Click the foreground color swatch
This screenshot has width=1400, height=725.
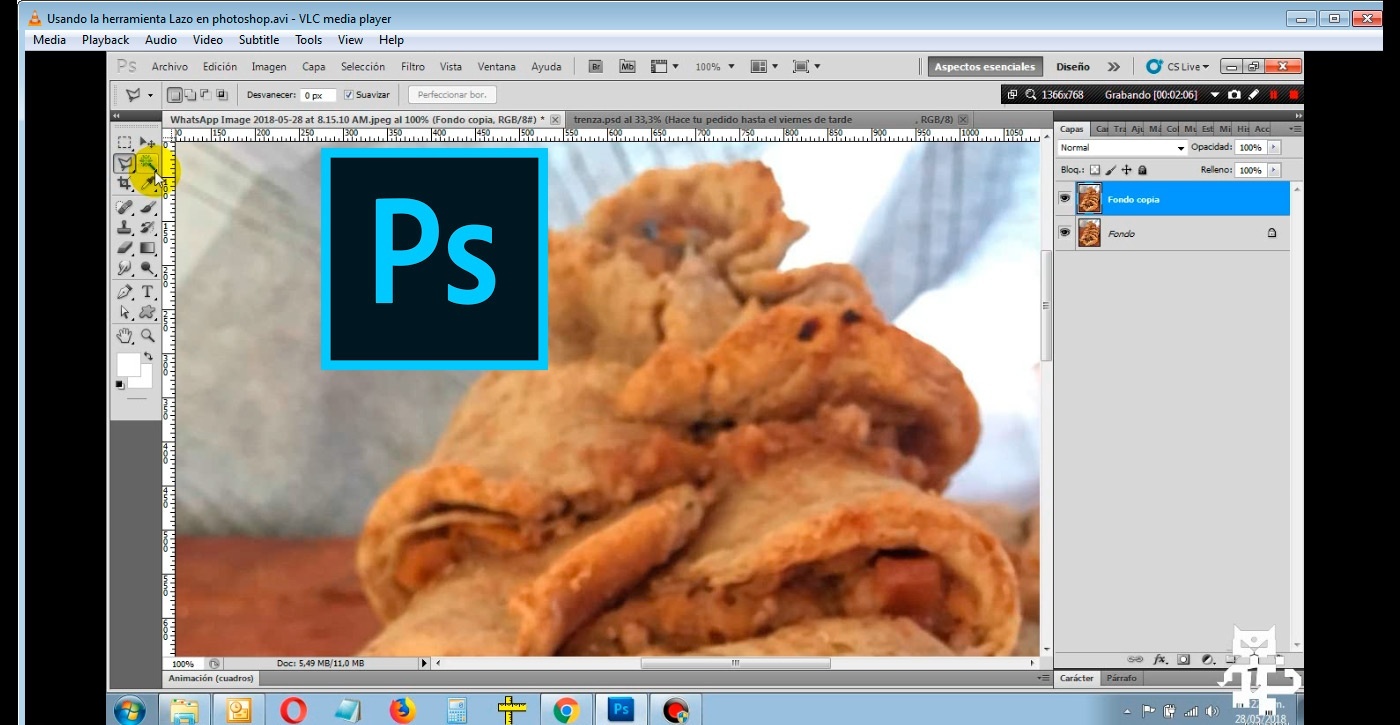tap(128, 365)
